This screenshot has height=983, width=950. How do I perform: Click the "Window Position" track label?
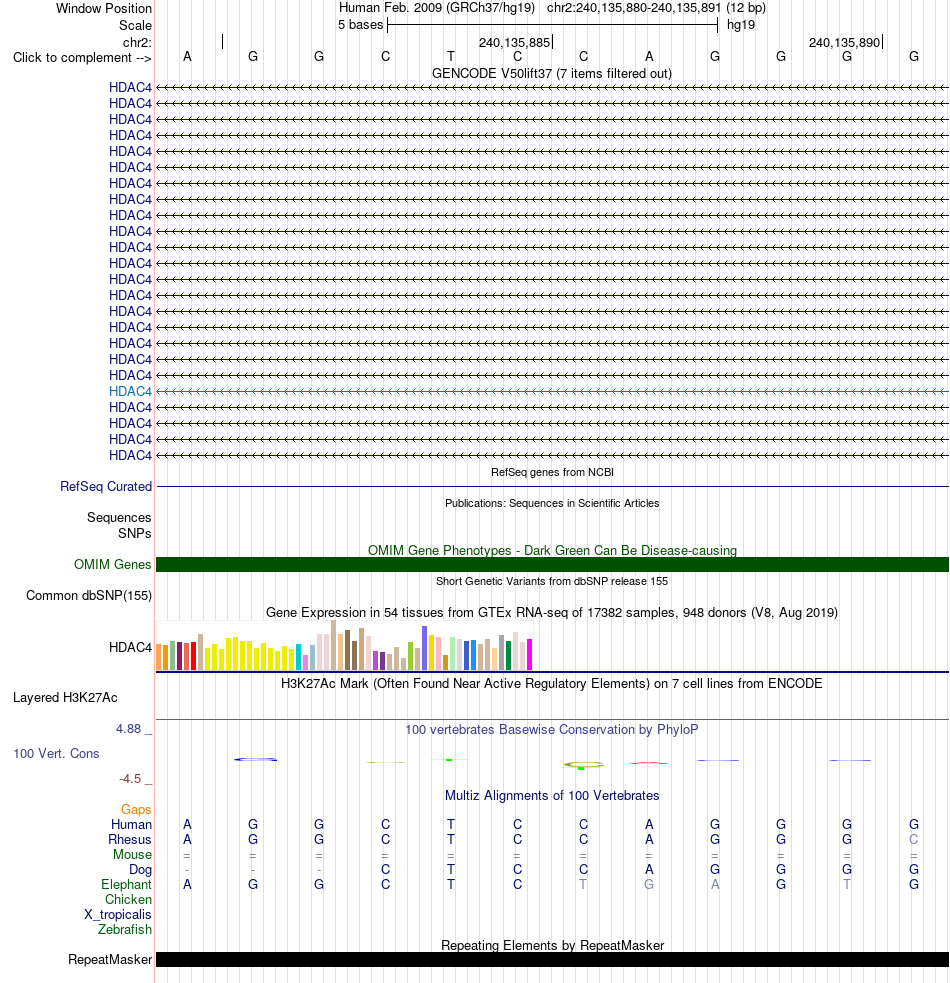(103, 9)
